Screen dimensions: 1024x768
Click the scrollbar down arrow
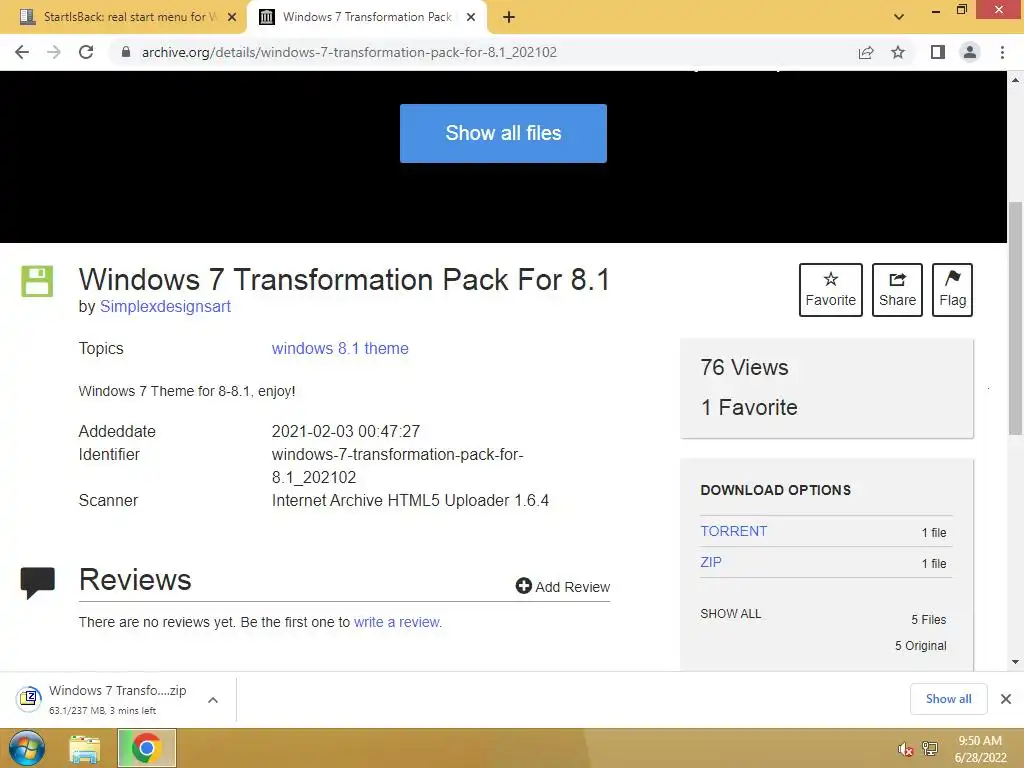[x=1016, y=662]
